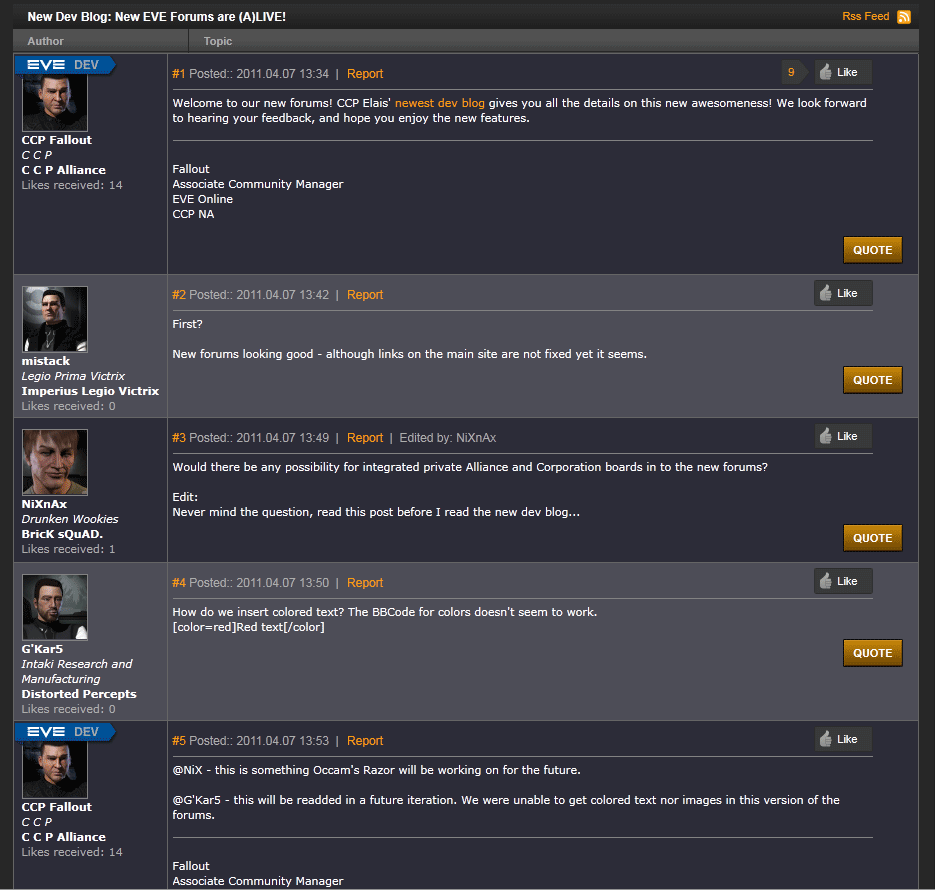Click the EVE DEV badge on post #1
935x890 pixels.
(64, 65)
